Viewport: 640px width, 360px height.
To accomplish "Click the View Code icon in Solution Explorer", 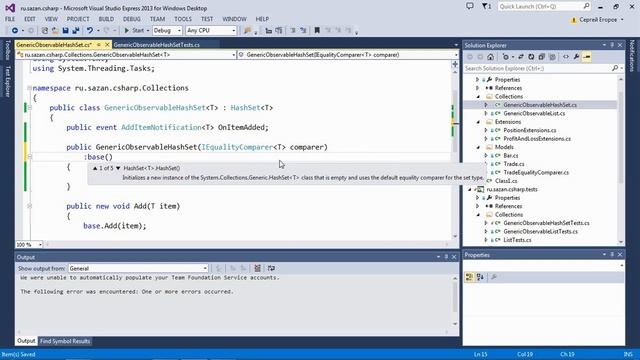I will (x=566, y=57).
